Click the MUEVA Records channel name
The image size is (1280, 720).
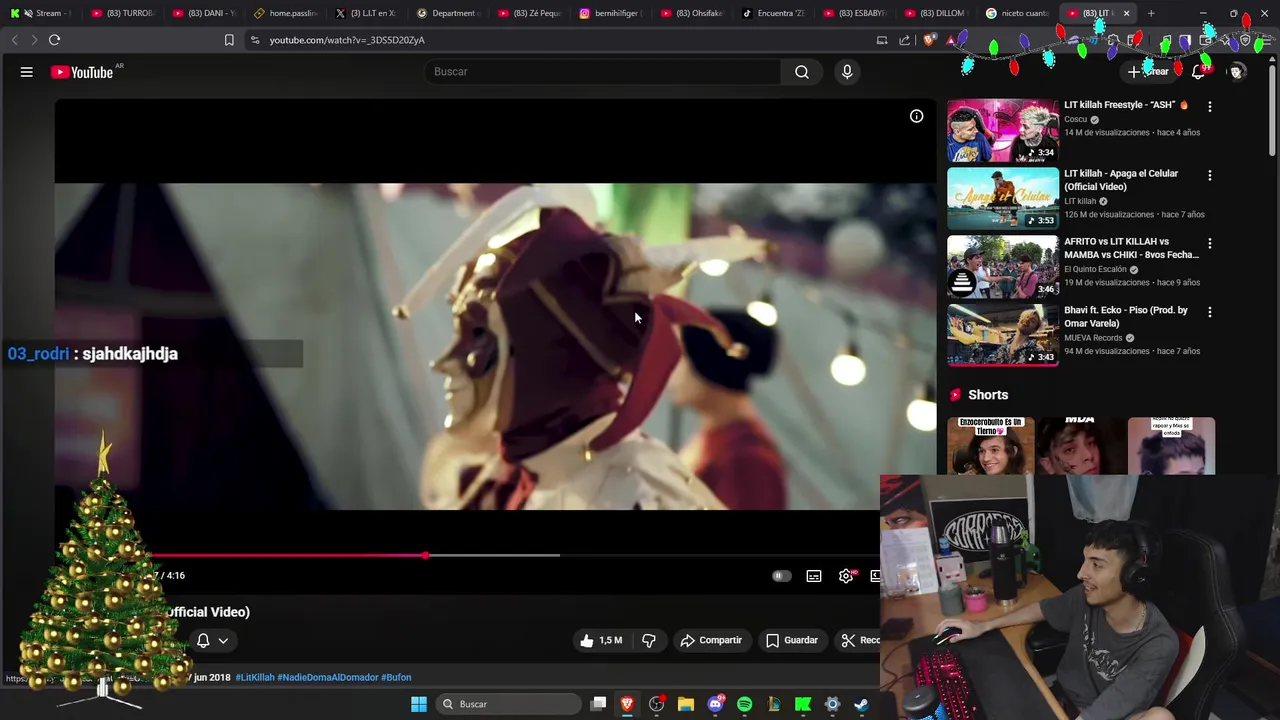1093,338
